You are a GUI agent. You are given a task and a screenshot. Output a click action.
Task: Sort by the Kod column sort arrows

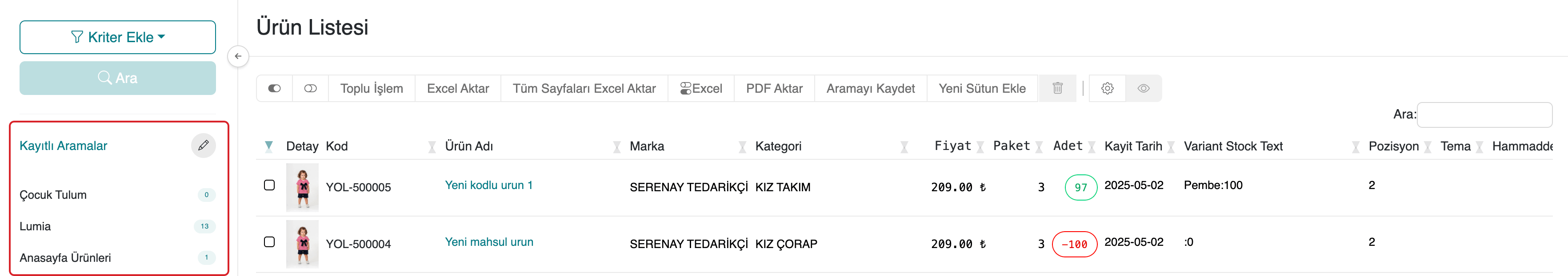pos(432,146)
